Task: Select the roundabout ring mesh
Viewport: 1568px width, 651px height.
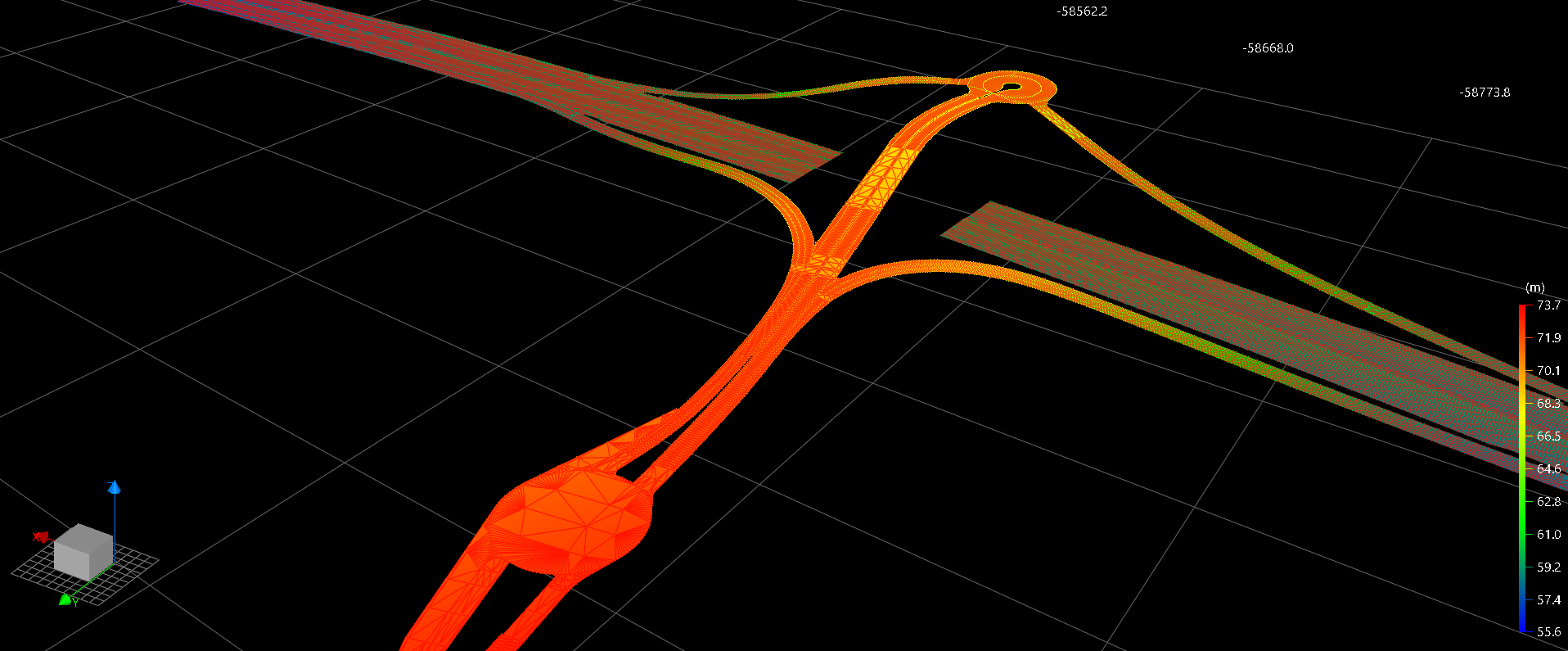Action: [1031, 88]
